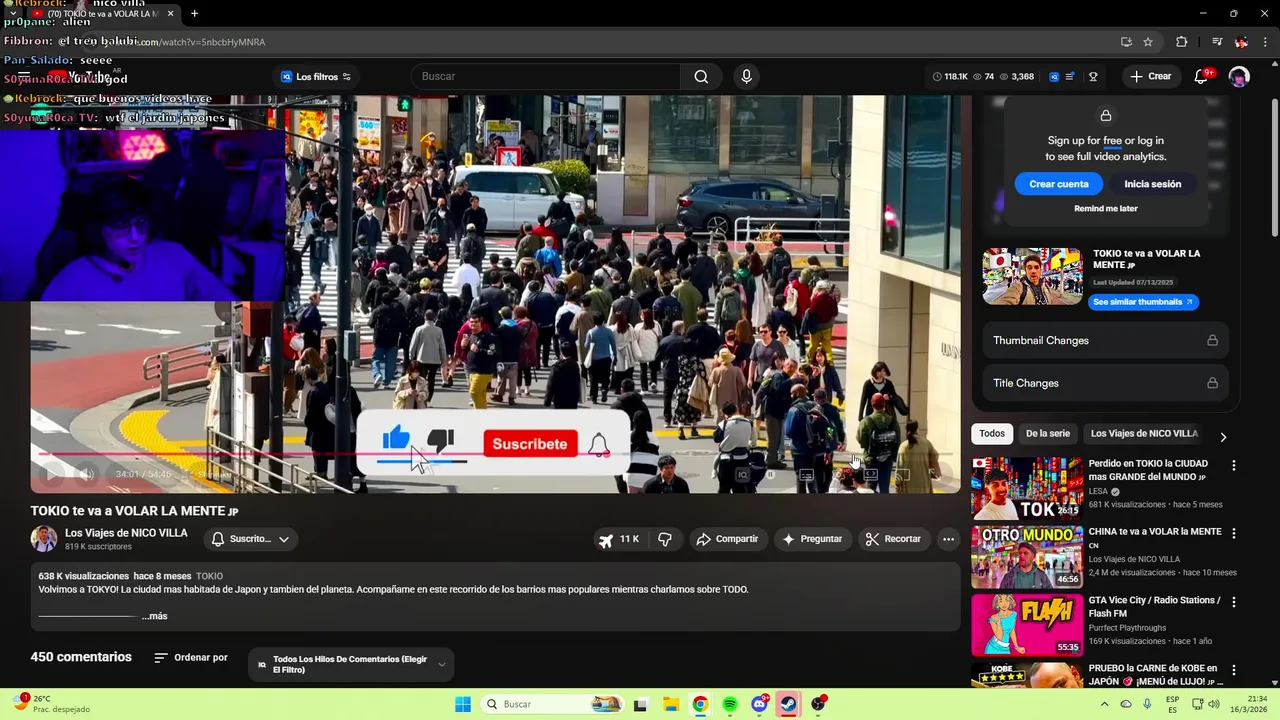Click Inicia sesión button

(x=1152, y=184)
